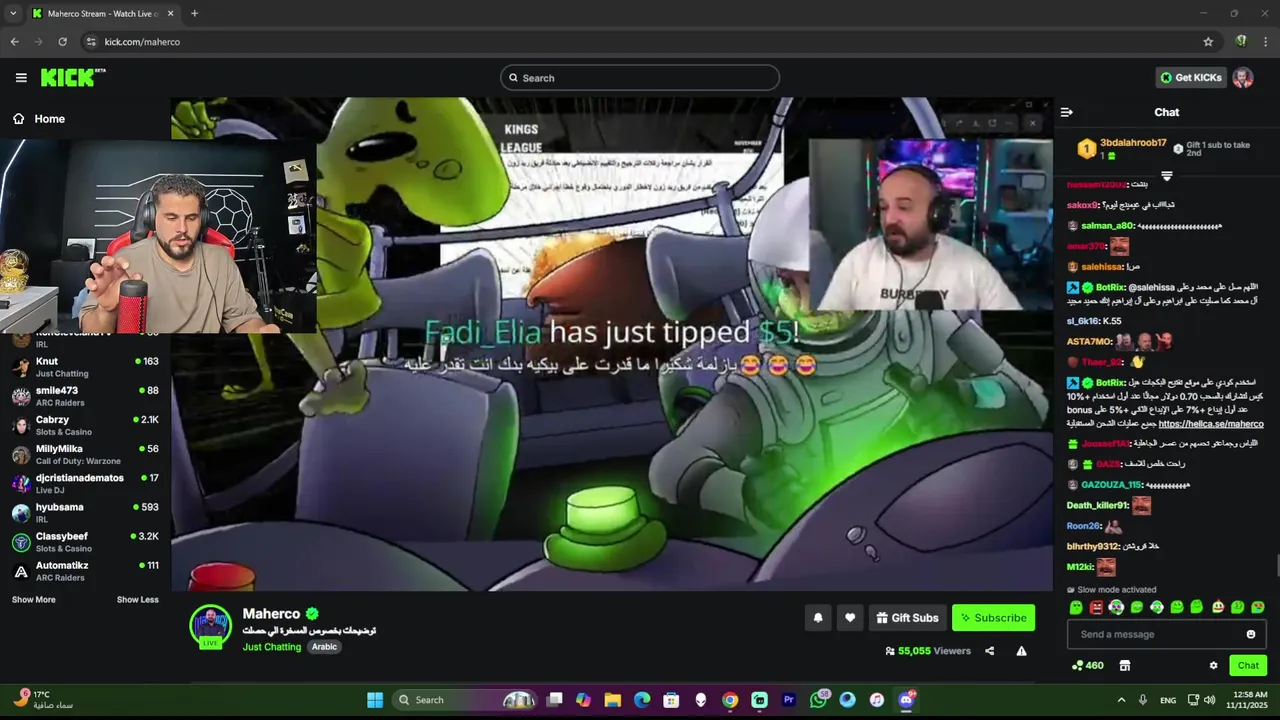Focus the Kick search field
1280x720 pixels.
[640, 78]
